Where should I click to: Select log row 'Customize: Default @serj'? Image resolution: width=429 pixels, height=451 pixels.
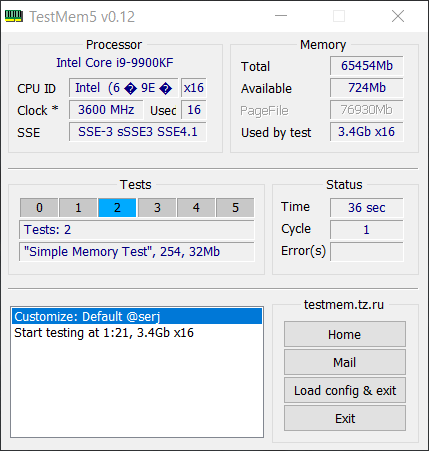(x=137, y=316)
